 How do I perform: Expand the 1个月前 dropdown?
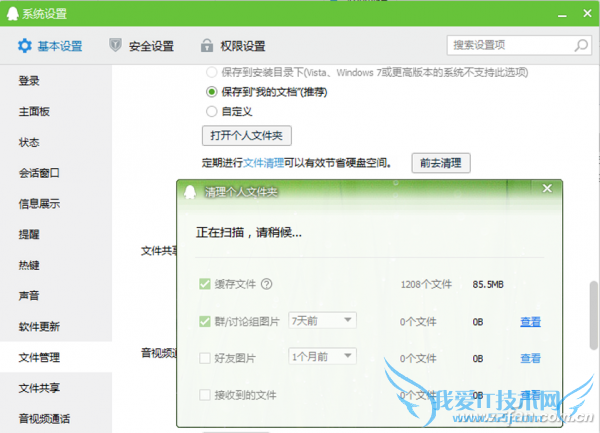[322, 356]
